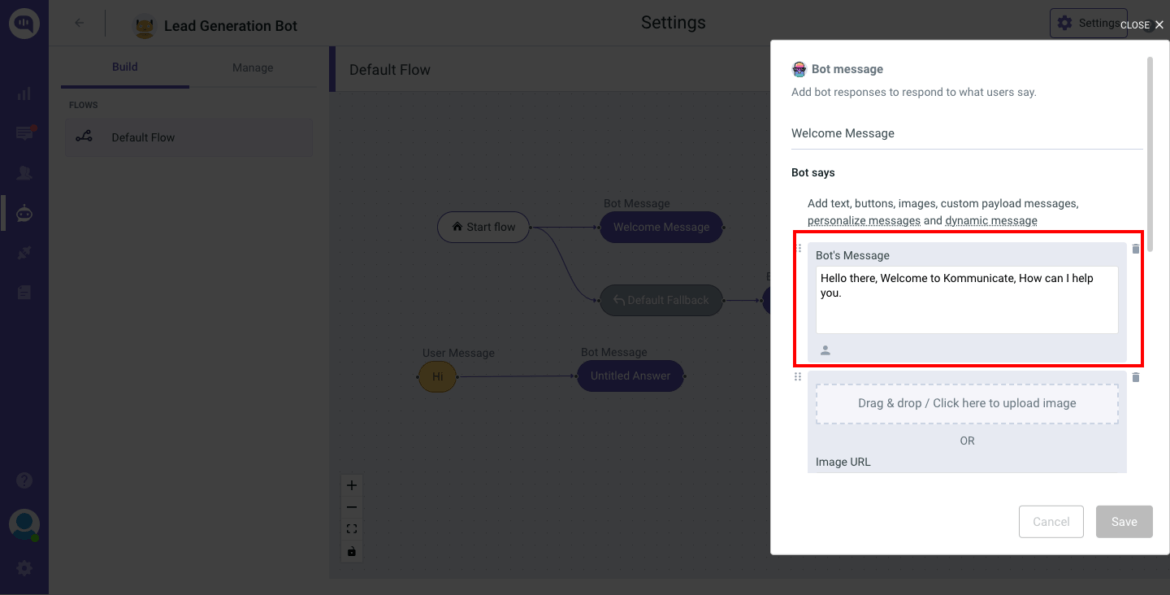Viewport: 1170px width, 595px height.
Task: Switch to the Manage tab
Action: pyautogui.click(x=251, y=67)
